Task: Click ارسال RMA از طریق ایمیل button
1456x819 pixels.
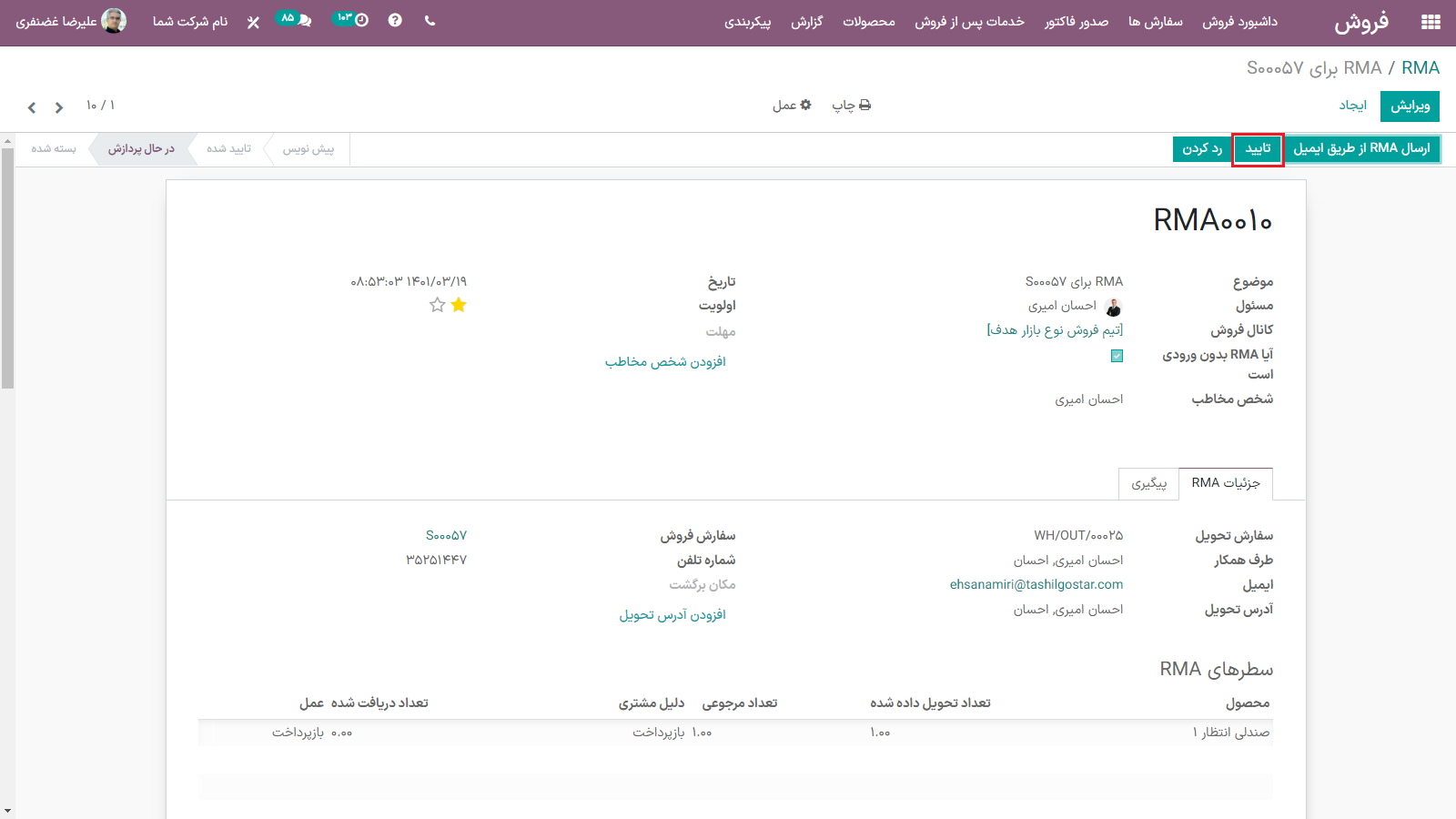Action: tap(1361, 148)
